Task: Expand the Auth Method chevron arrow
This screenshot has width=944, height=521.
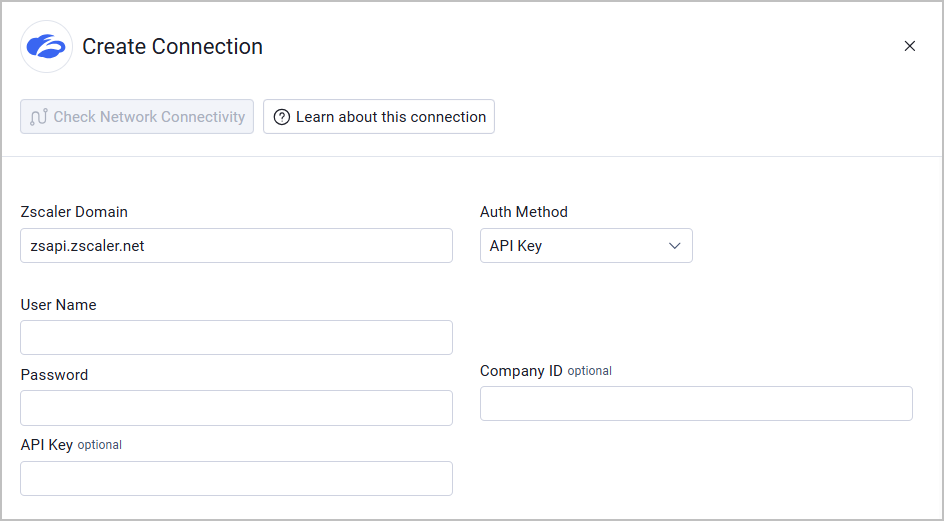Action: (674, 246)
